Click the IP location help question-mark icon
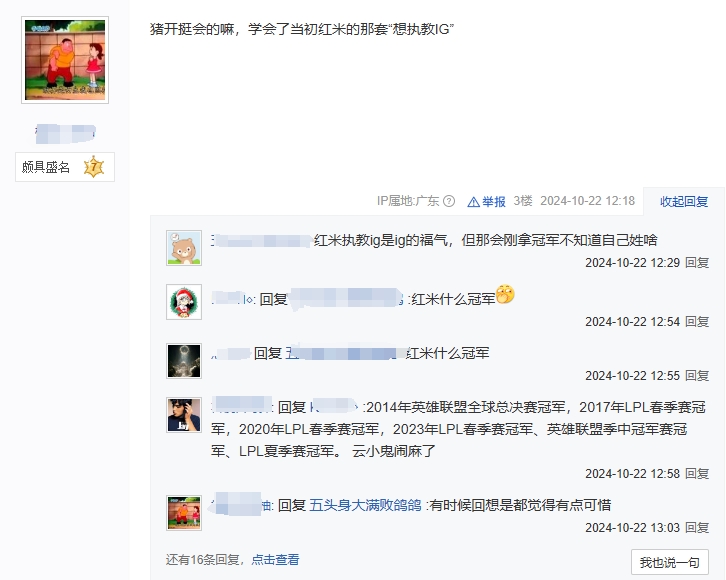The width and height of the screenshot is (726, 580). tap(449, 201)
